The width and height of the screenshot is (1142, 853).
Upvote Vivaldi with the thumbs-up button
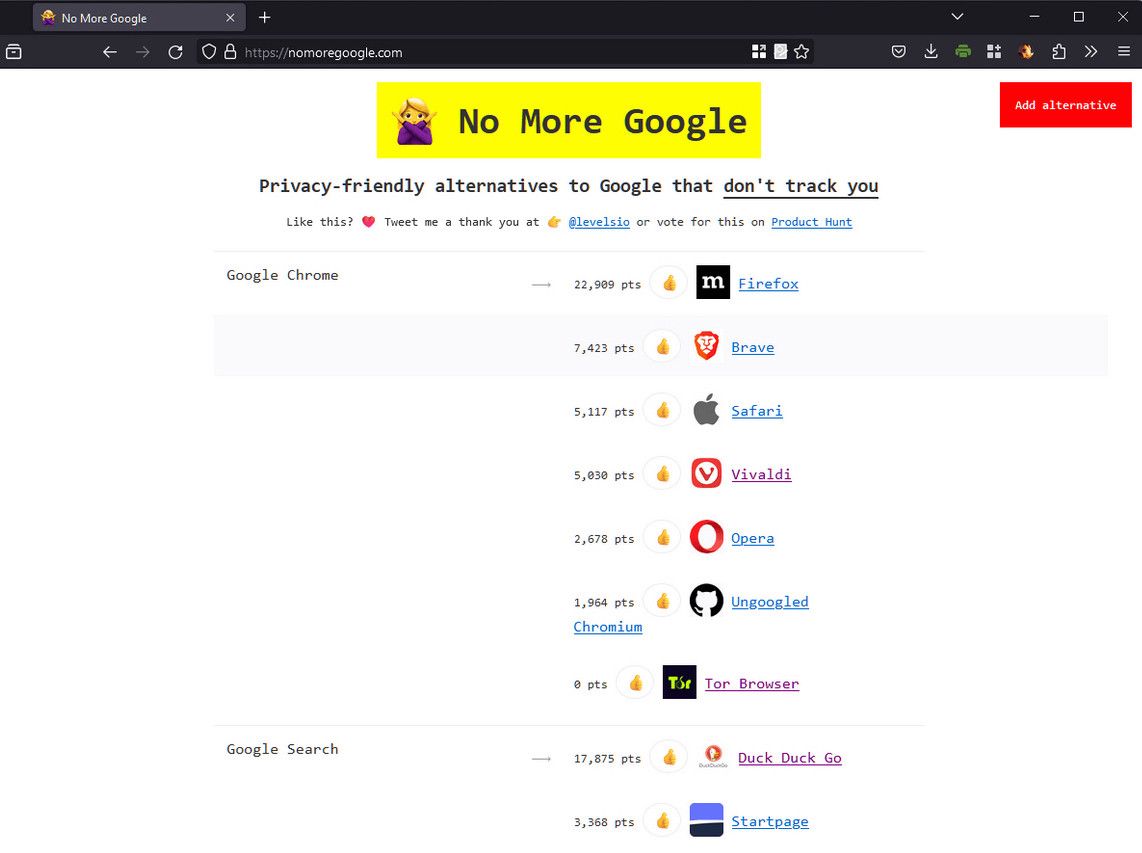pyautogui.click(x=662, y=474)
